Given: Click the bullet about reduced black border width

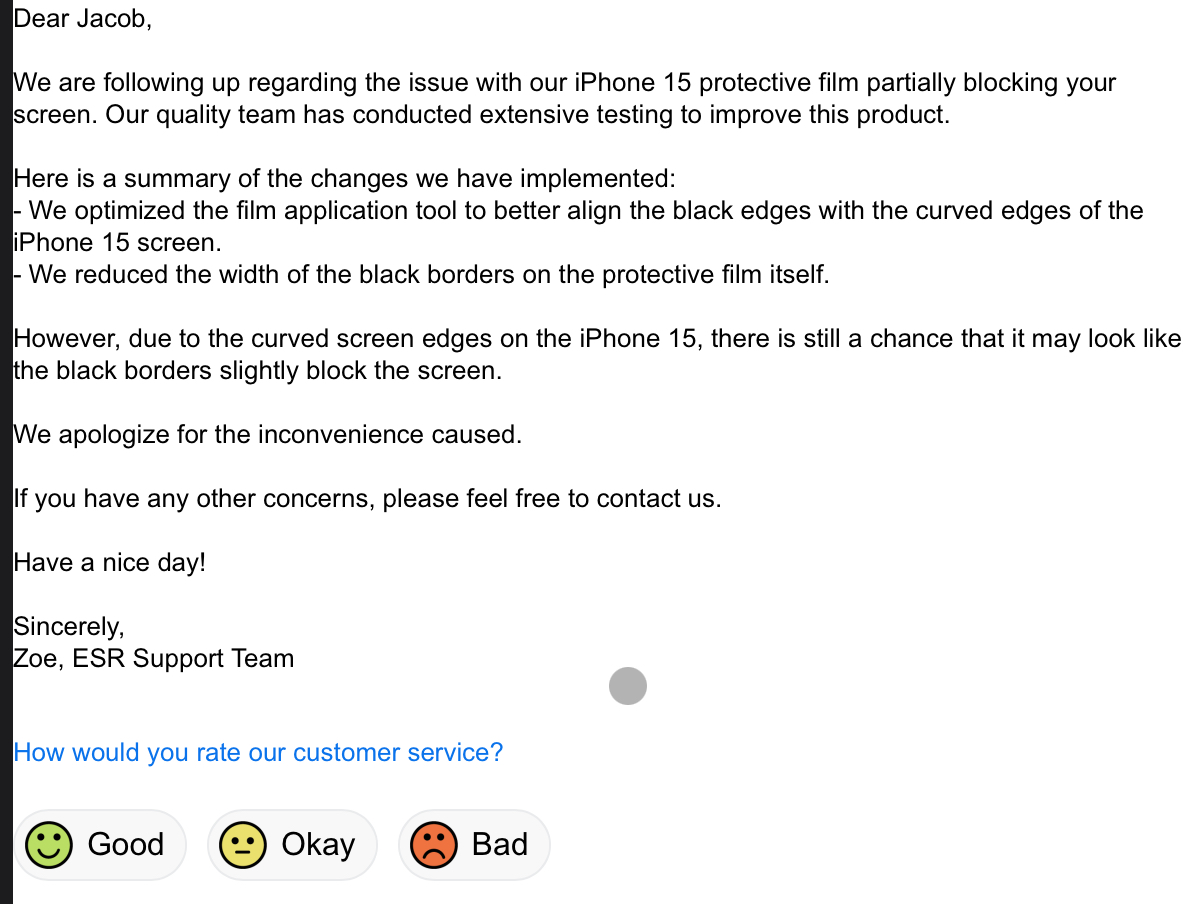Looking at the screenshot, I should coord(422,275).
